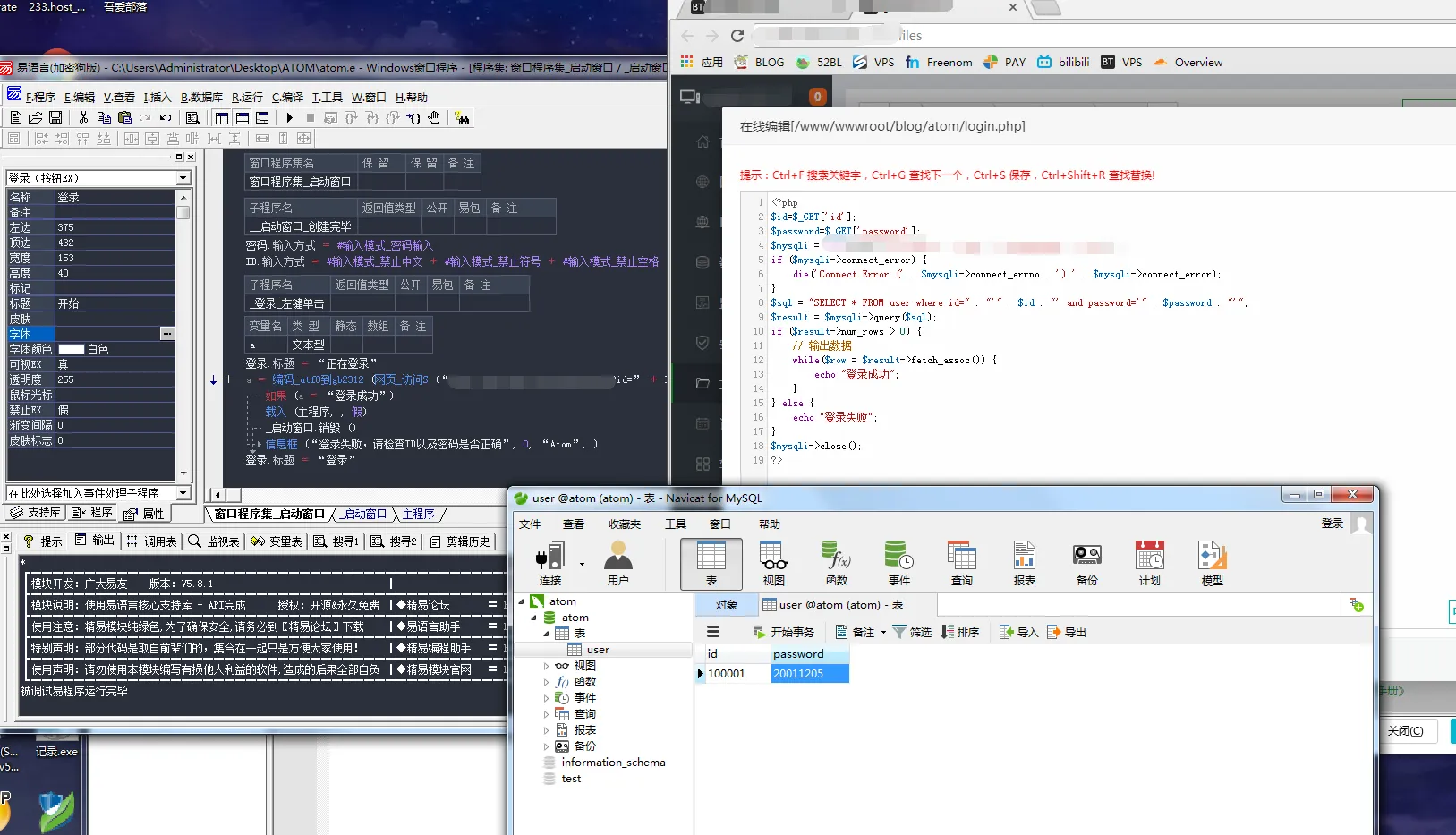Open Navicat 备份 (Backup) tool
This screenshot has width=1456, height=835.
[x=1086, y=564]
